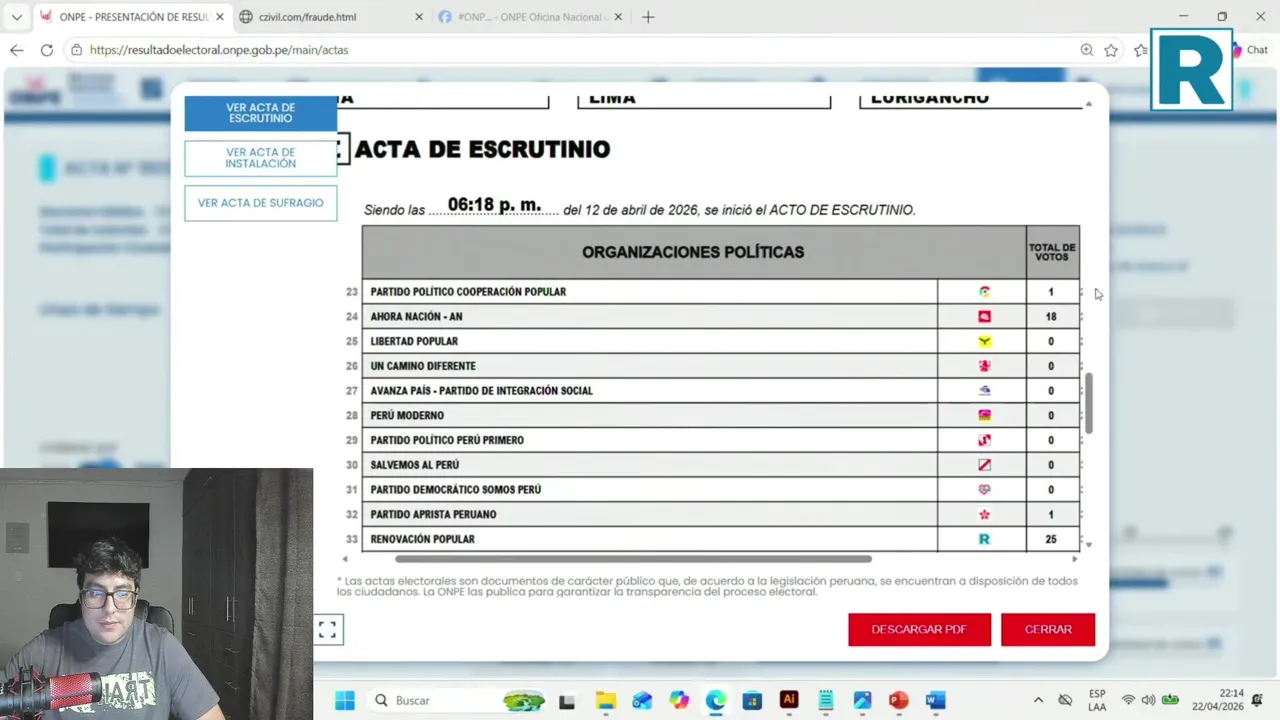
Task: Click the Avanza País party logo
Action: pyautogui.click(x=984, y=391)
